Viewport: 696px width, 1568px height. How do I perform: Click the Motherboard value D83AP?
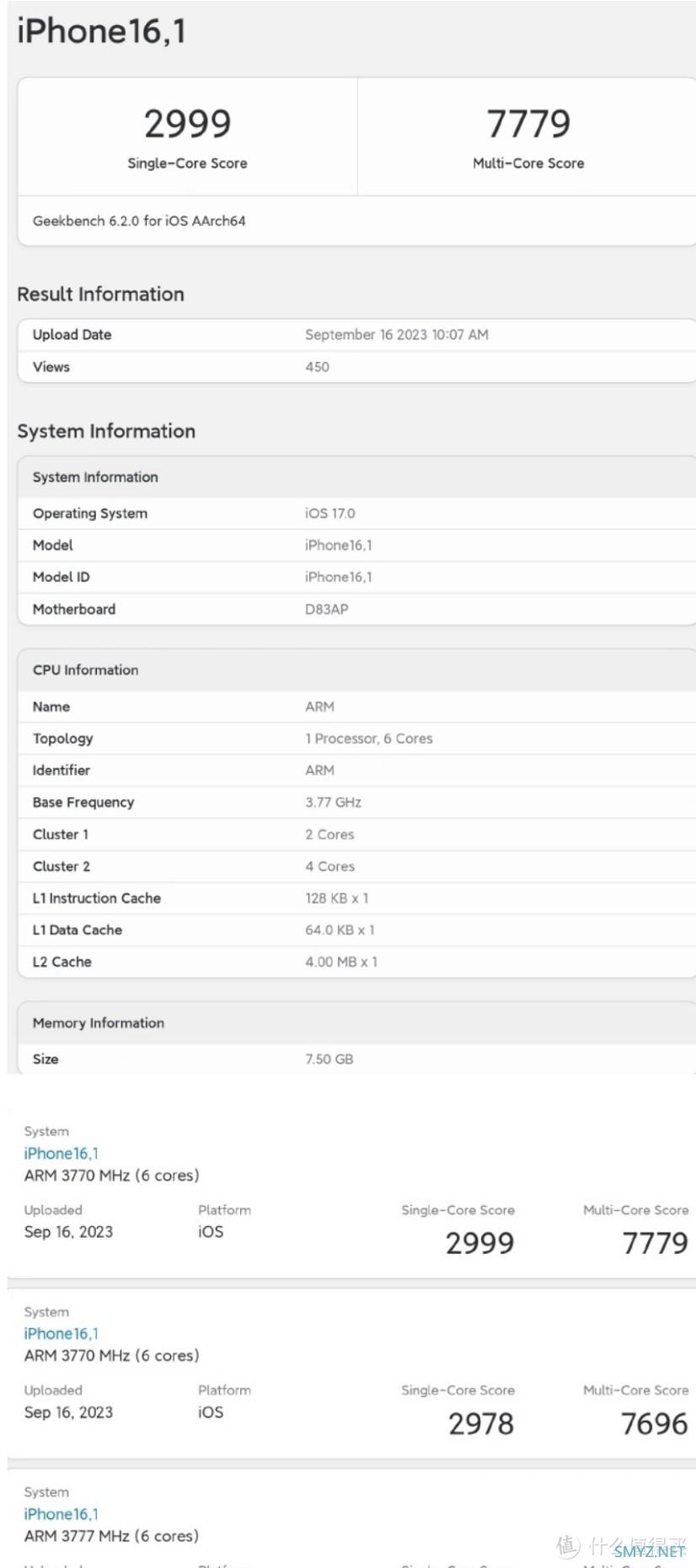point(326,609)
